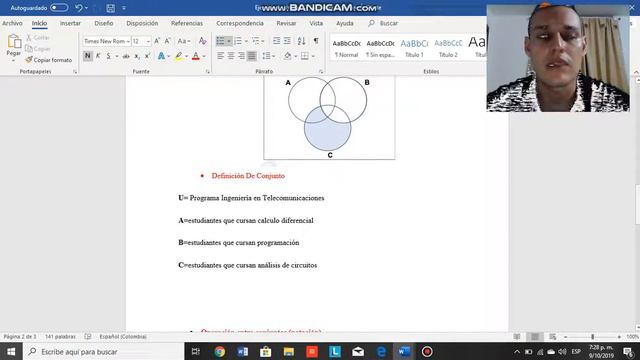The height and width of the screenshot is (360, 640).
Task: Open line spacing options
Action: point(266,56)
